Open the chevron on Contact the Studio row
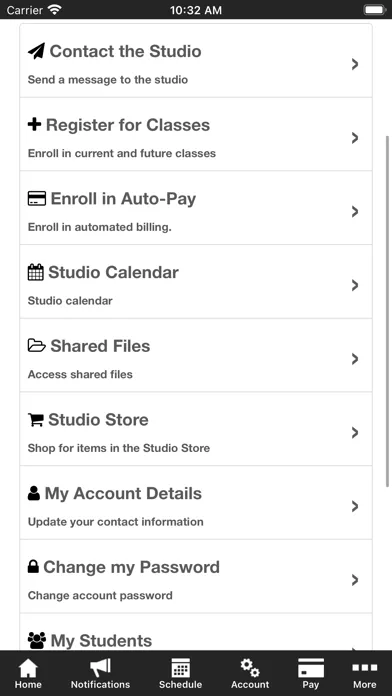 click(x=355, y=64)
